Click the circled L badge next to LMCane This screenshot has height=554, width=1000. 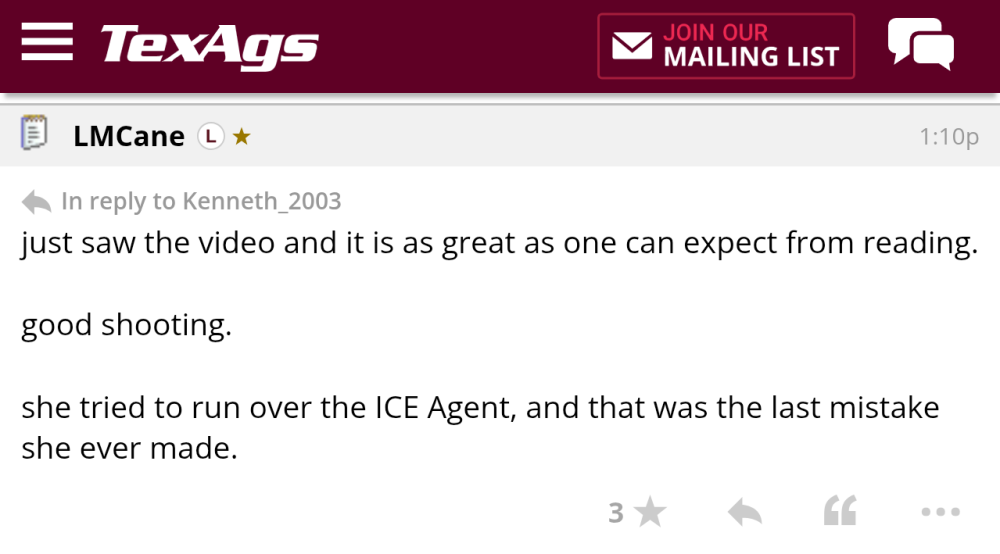[x=209, y=136]
